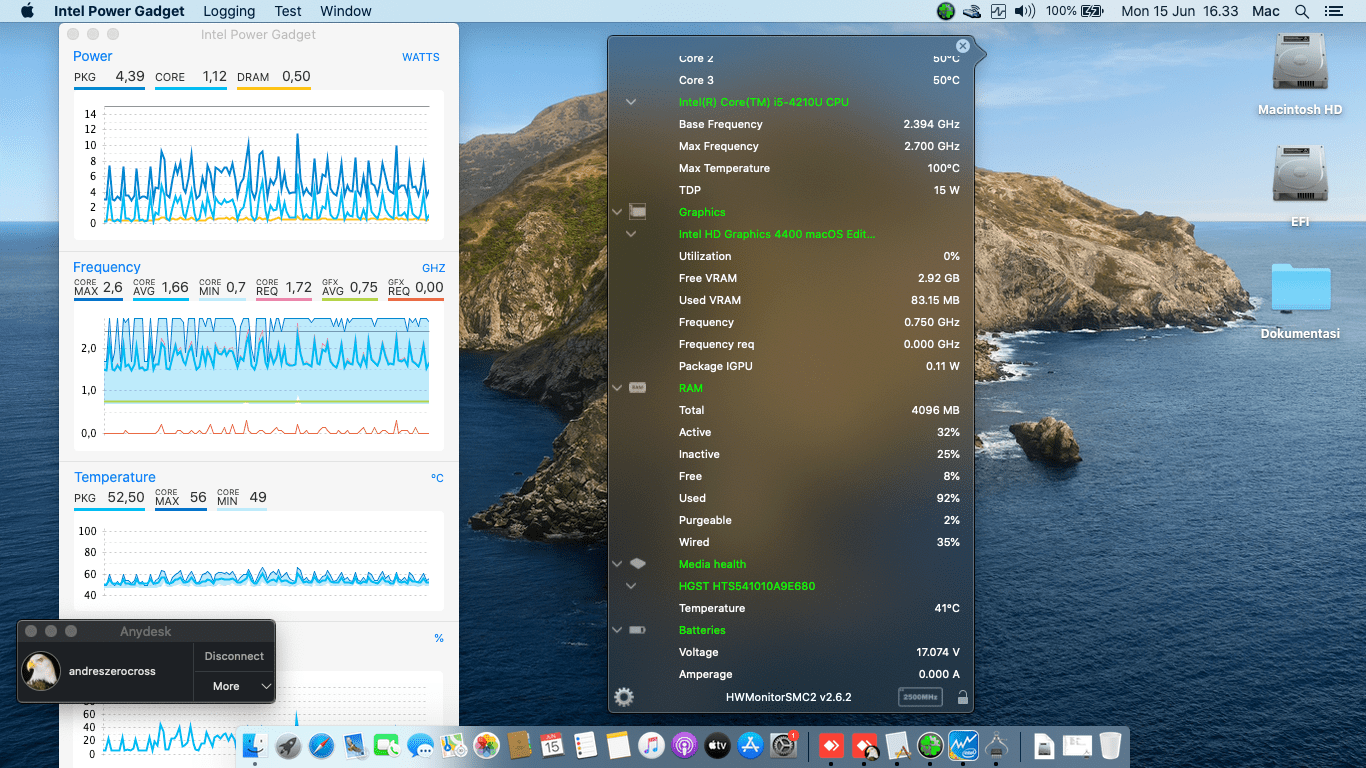Collapse the RAM group in HWMonitor
Screen dimensions: 1366x768
coord(617,388)
